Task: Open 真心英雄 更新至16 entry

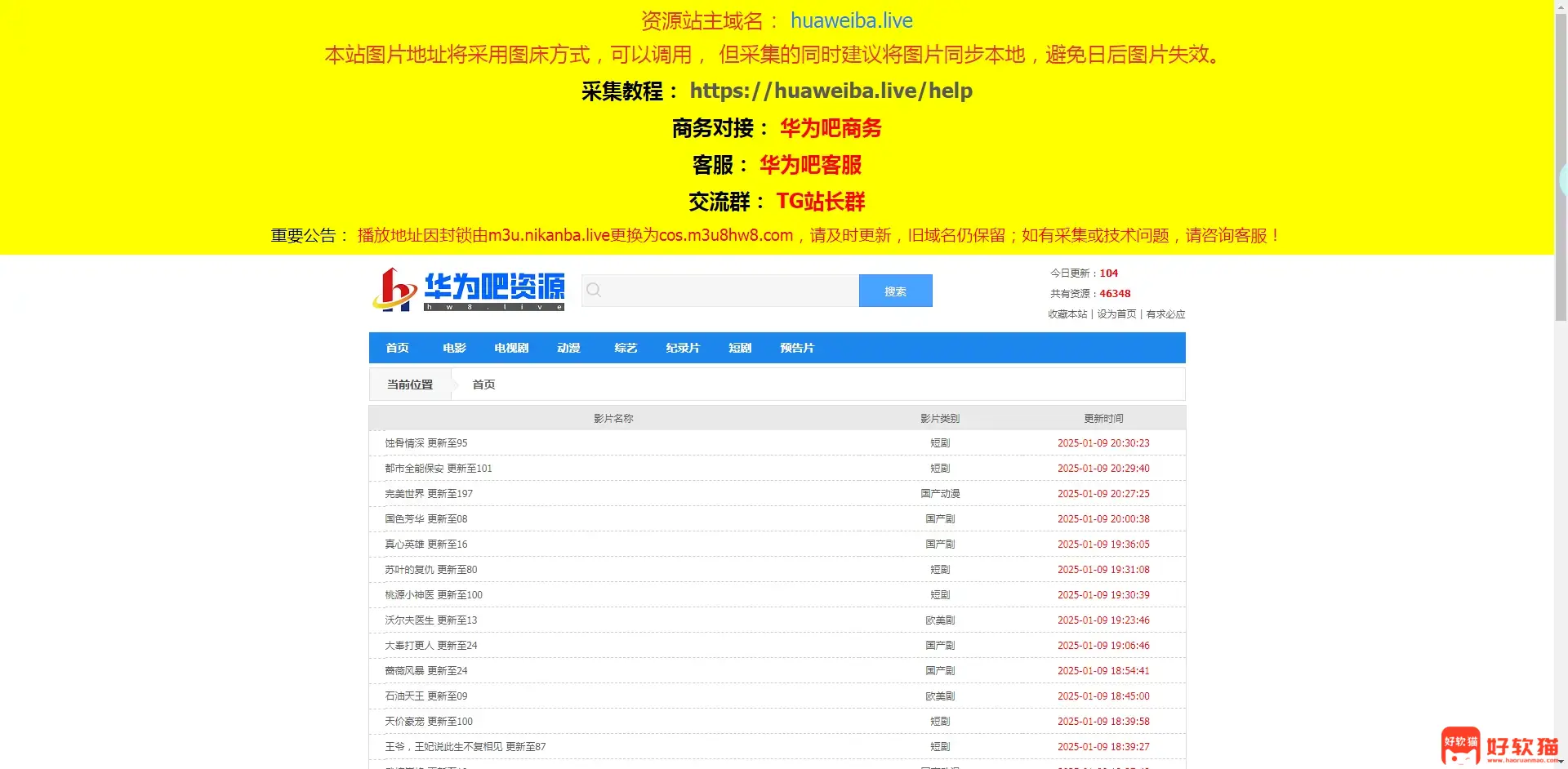Action: click(x=426, y=545)
